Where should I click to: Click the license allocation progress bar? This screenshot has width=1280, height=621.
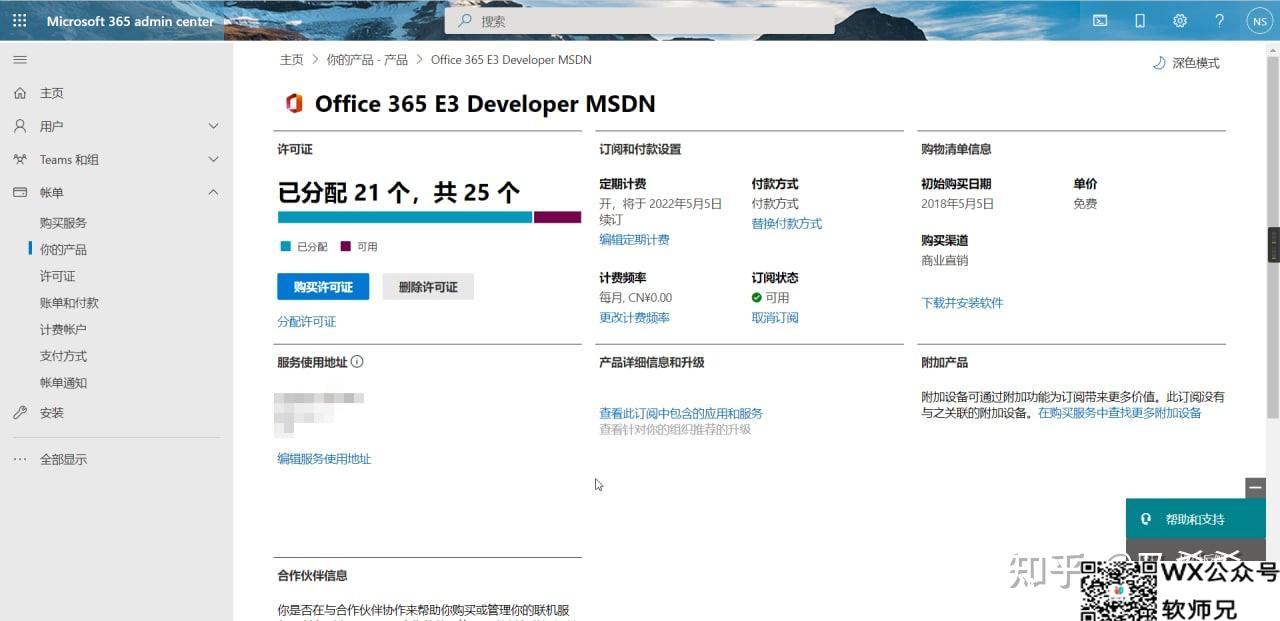coord(429,217)
